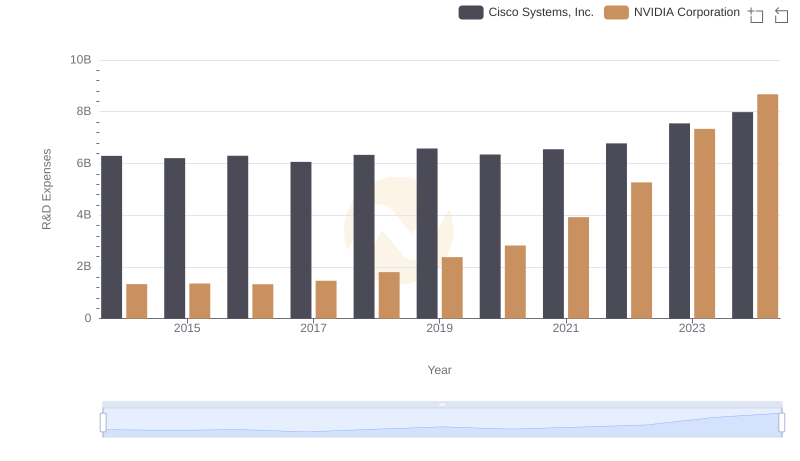Click the 2019 x-axis label
Viewport: 800px width, 461px height.
(x=439, y=328)
